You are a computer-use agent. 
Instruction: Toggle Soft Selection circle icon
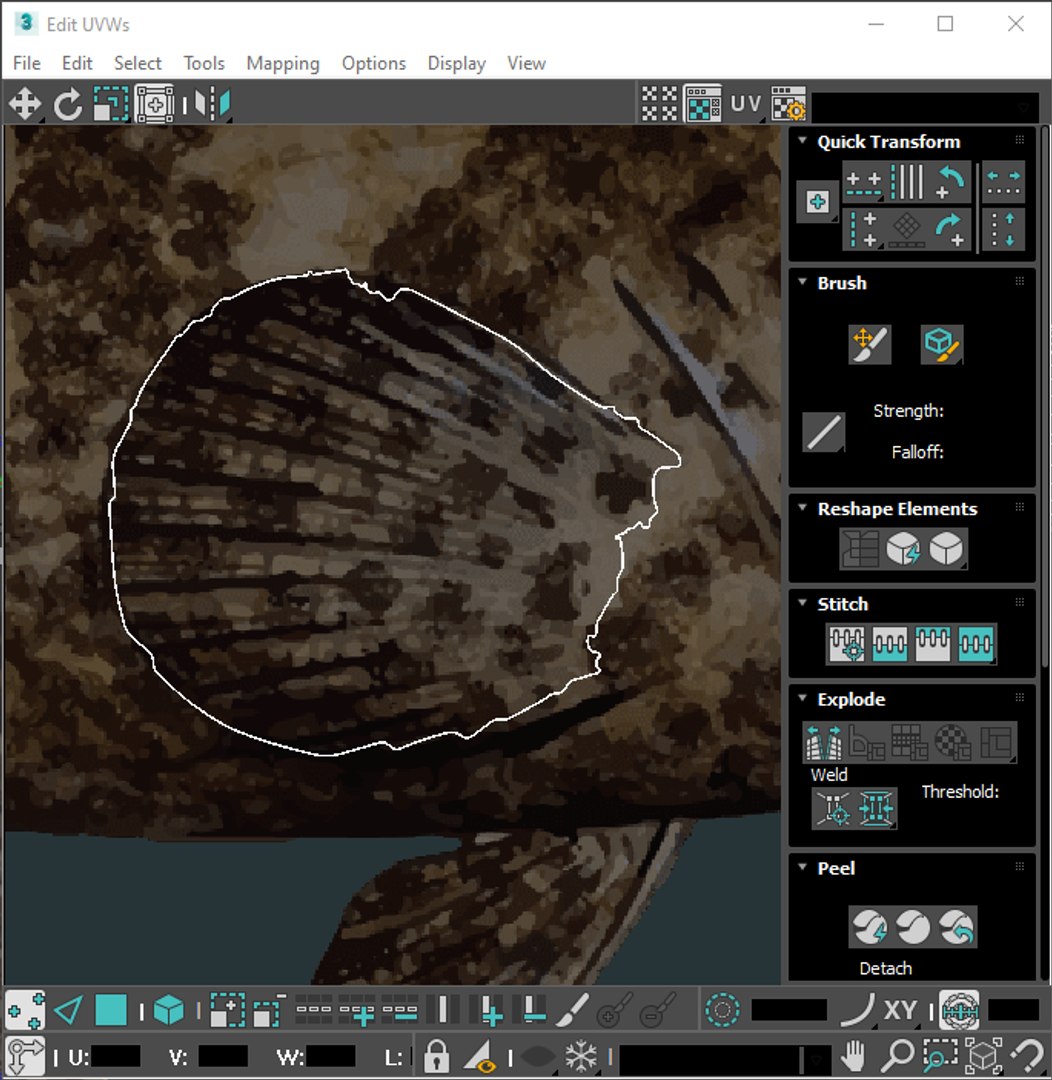pos(723,1011)
